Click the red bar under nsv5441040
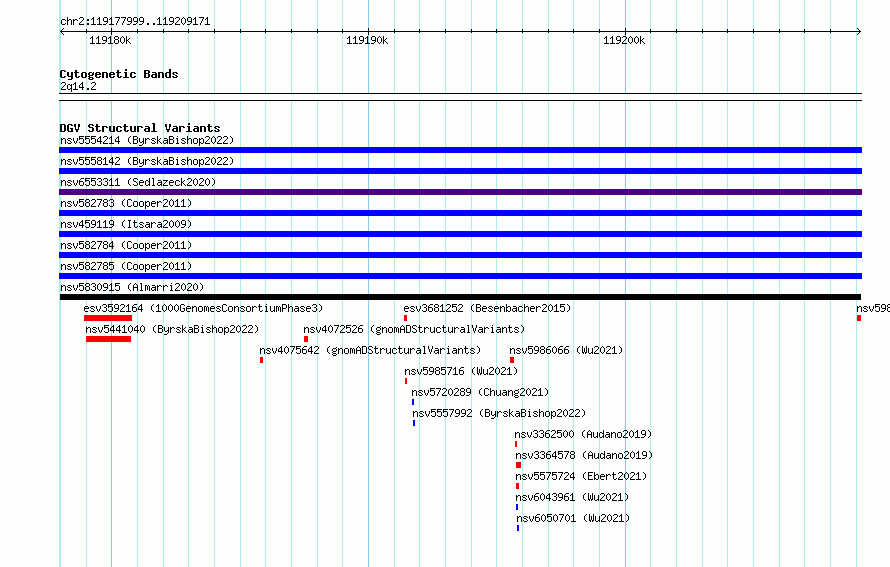This screenshot has width=890, height=567. coord(108,339)
